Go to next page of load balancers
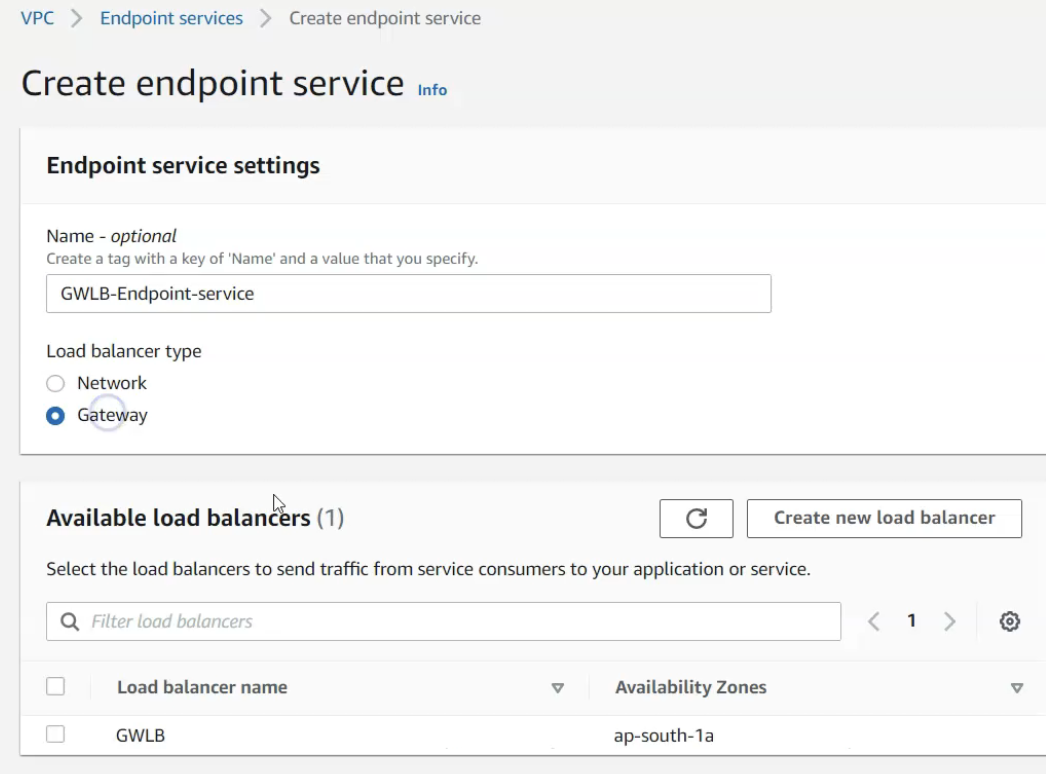Viewport: 1046px width, 774px height. [x=949, y=621]
